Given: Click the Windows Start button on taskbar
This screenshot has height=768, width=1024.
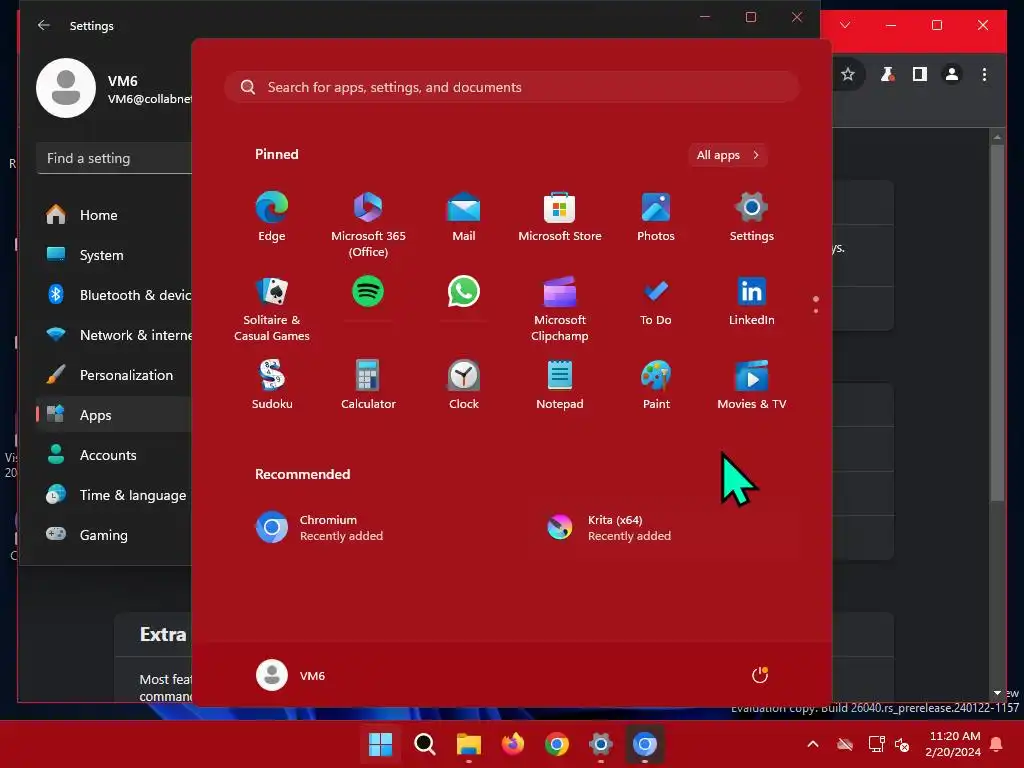Looking at the screenshot, I should 381,744.
